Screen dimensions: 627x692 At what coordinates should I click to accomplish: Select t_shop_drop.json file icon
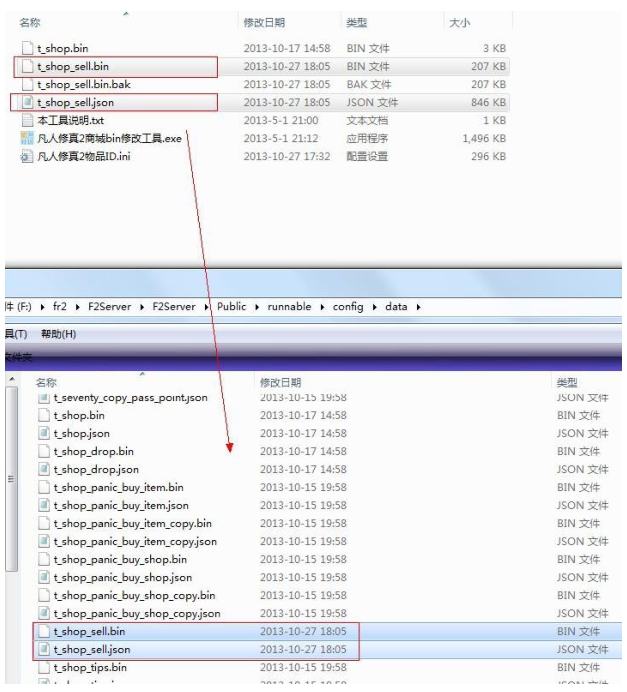pyautogui.click(x=44, y=469)
